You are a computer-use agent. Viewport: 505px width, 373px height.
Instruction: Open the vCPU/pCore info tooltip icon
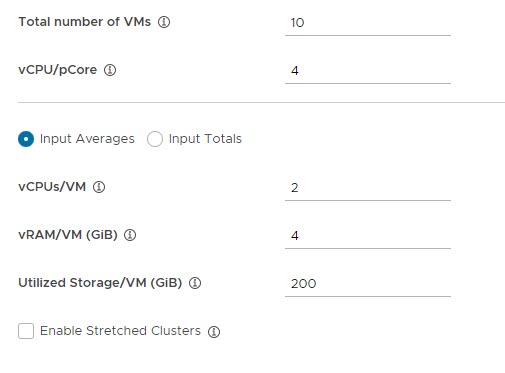(x=110, y=70)
